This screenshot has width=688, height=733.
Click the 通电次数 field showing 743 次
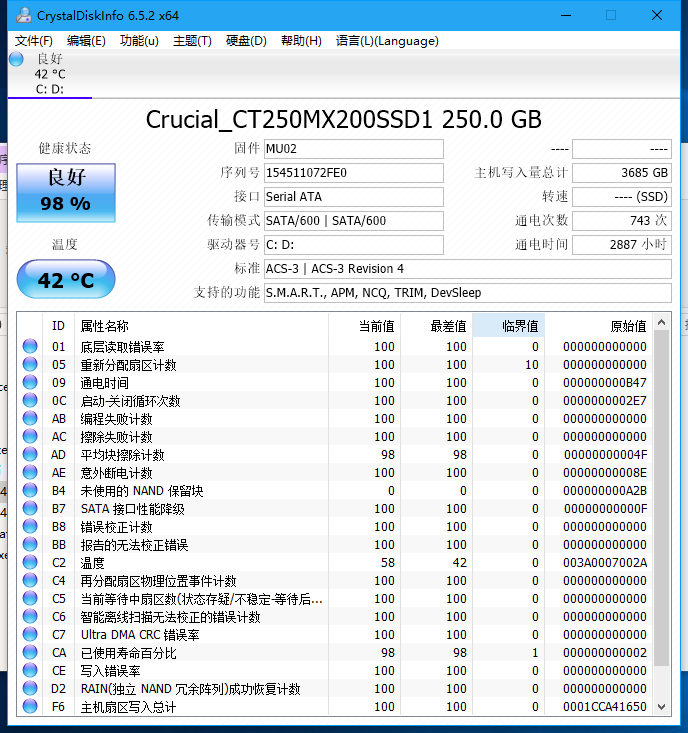(x=622, y=221)
